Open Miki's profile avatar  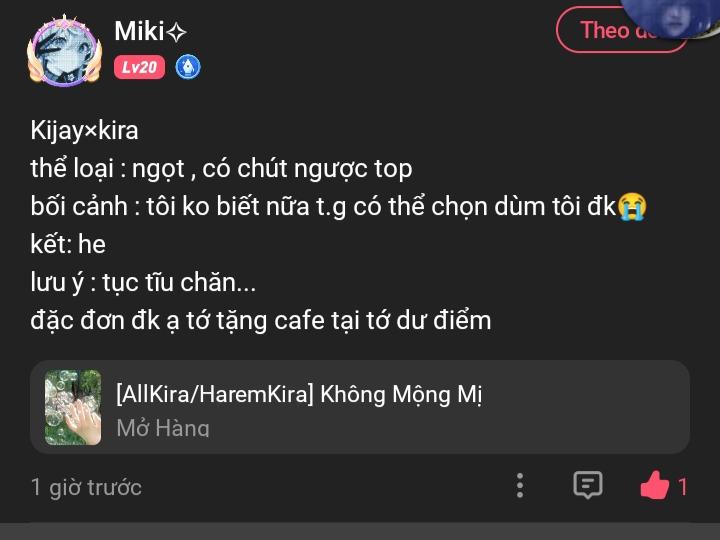coord(65,50)
